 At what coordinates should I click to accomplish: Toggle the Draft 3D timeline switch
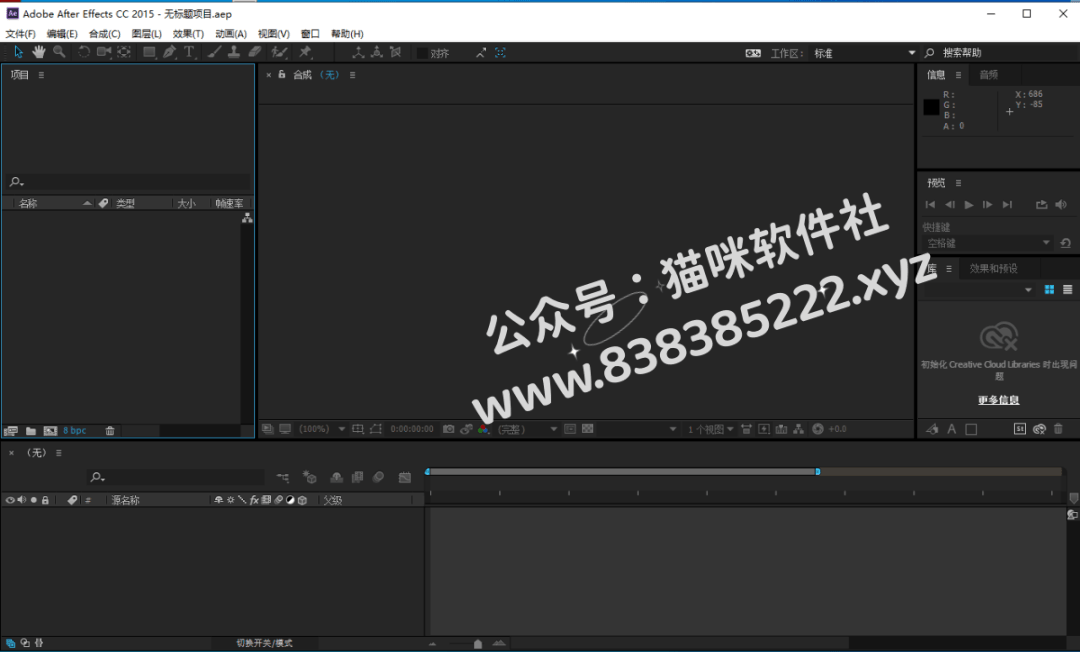309,477
